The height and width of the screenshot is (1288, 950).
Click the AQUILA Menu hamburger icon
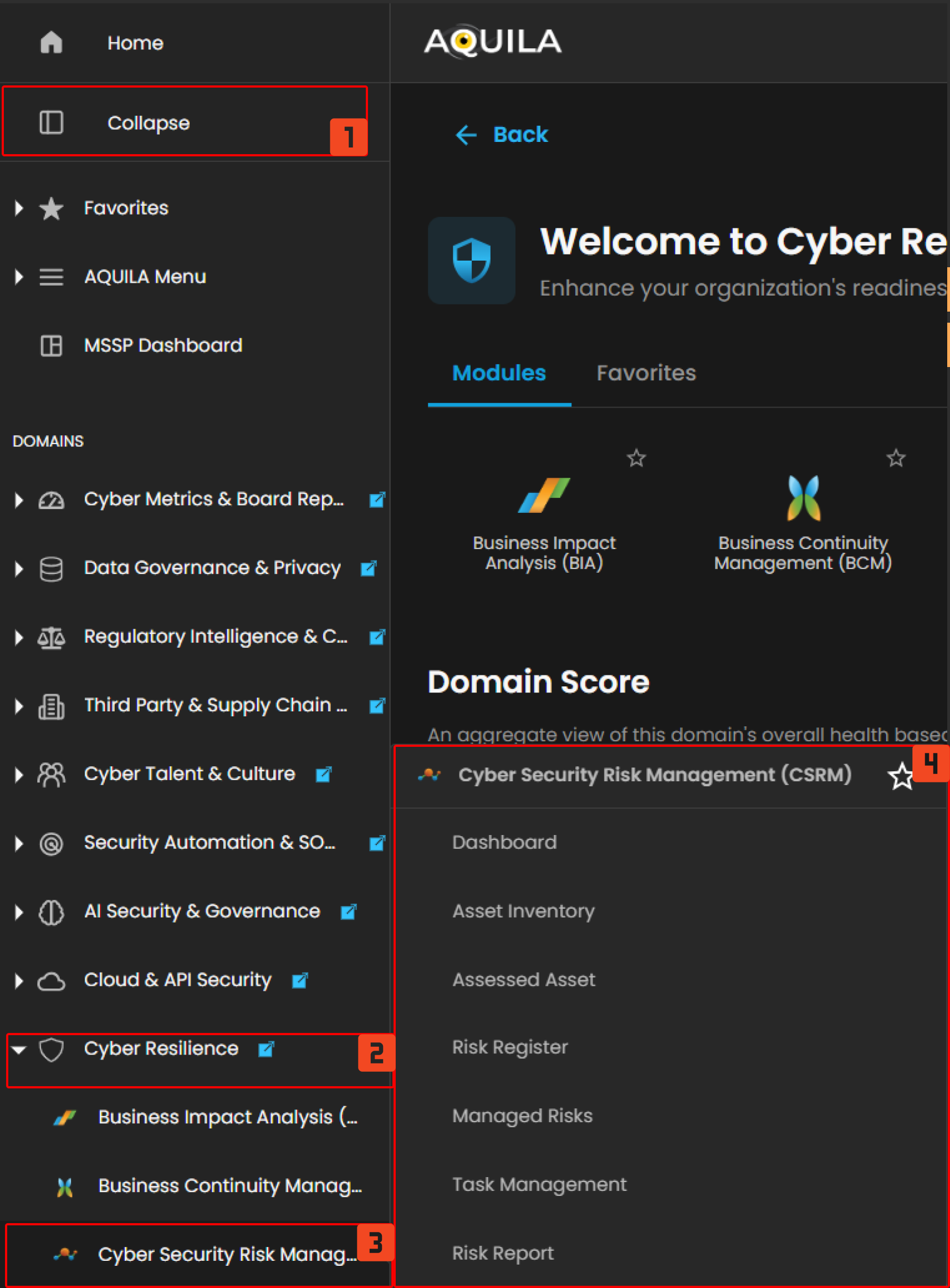tap(51, 277)
